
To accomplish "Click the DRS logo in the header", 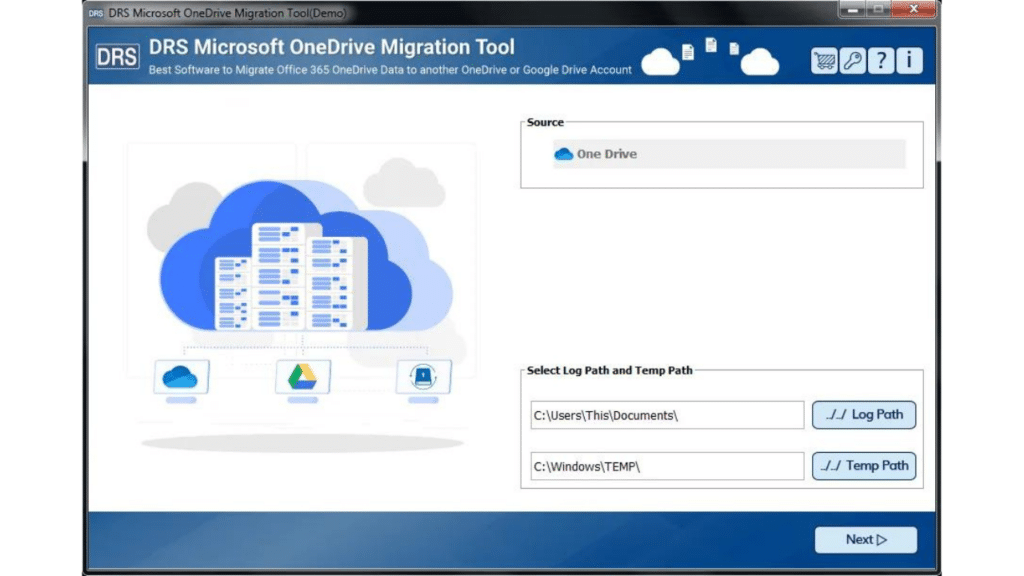I will coord(117,57).
